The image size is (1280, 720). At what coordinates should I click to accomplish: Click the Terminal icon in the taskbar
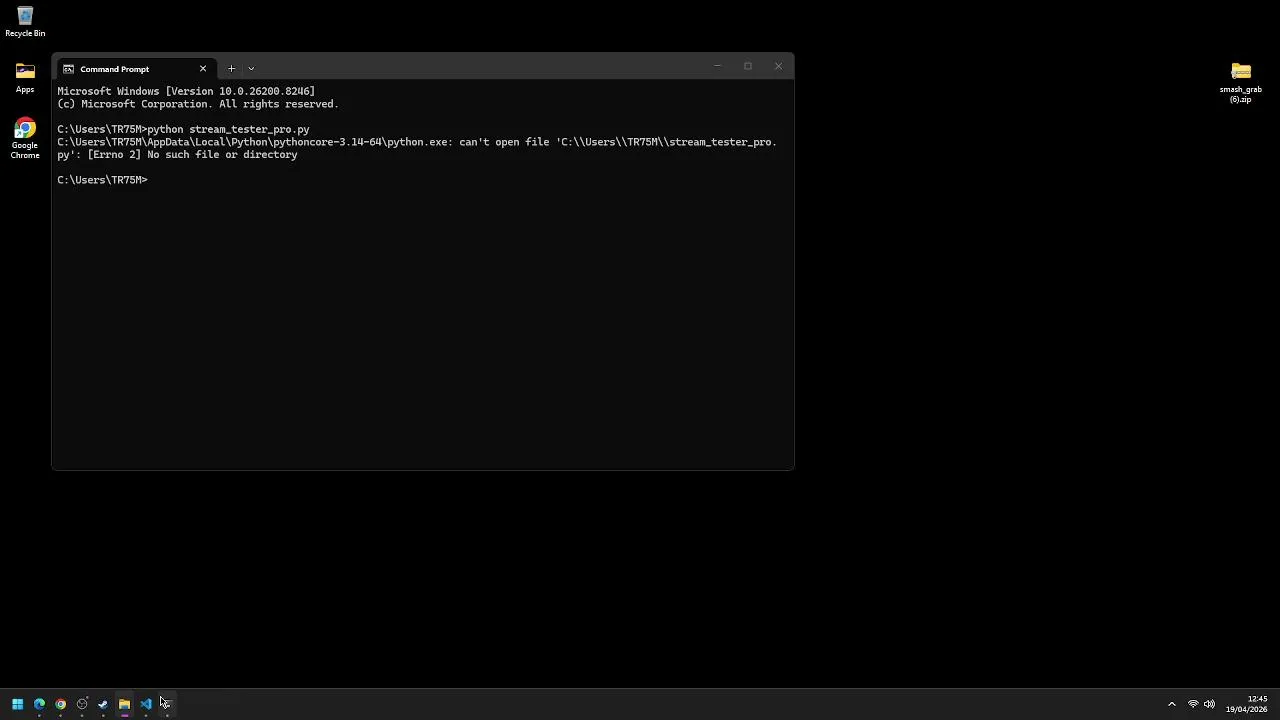(167, 704)
